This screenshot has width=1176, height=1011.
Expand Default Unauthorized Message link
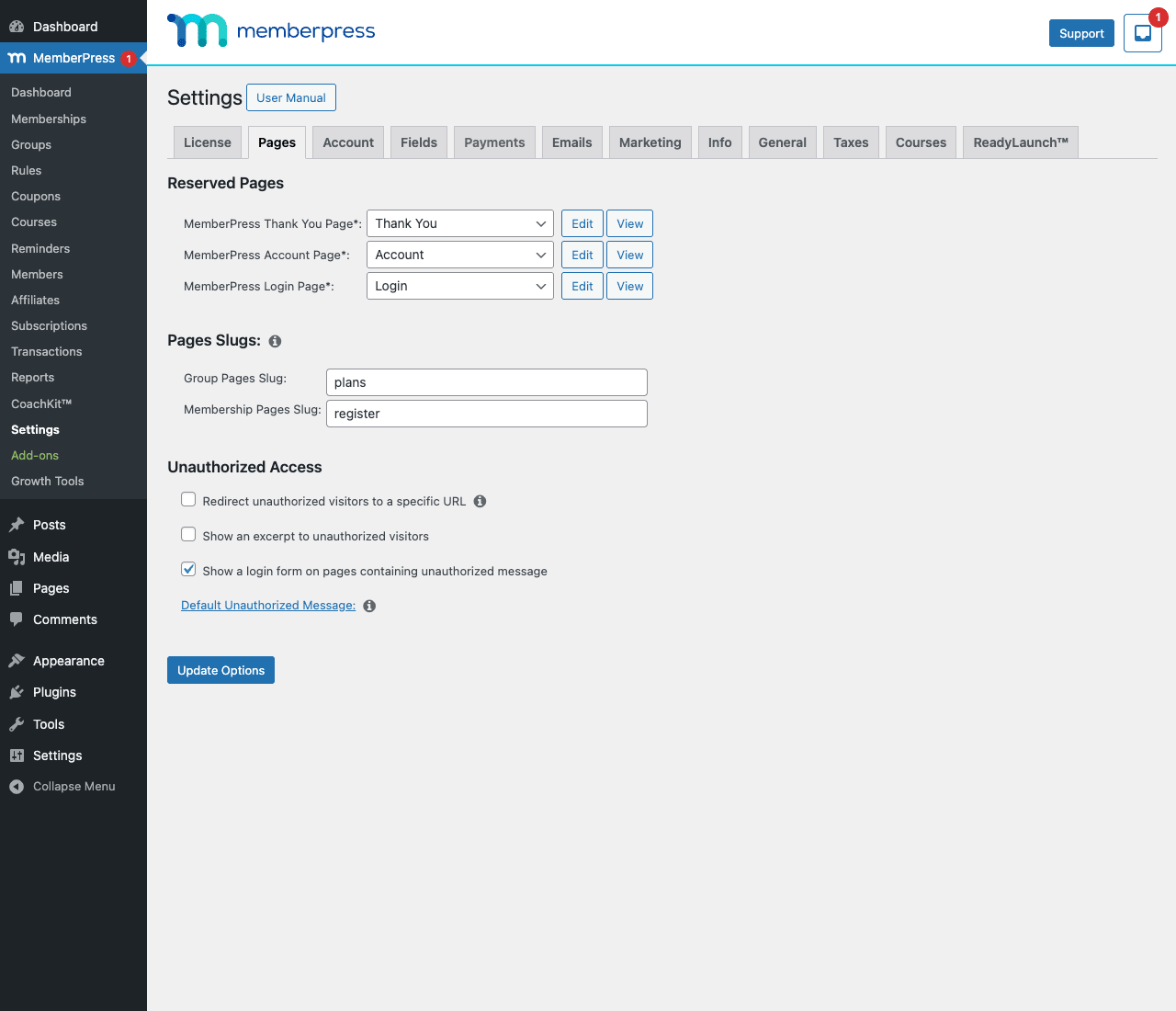[x=268, y=605]
